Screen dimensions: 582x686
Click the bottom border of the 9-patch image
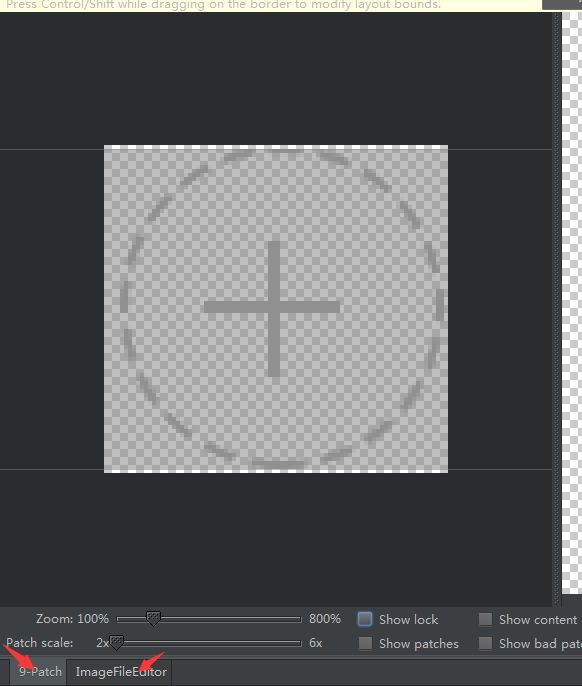coord(276,471)
